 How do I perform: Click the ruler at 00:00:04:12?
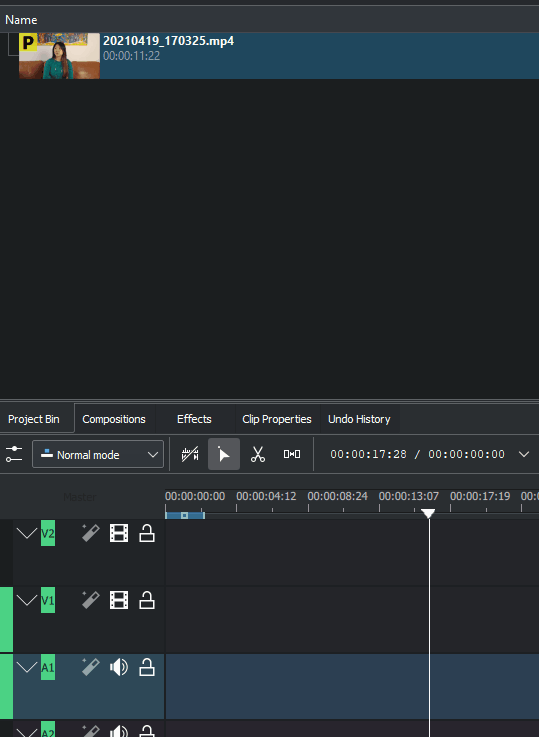click(x=266, y=496)
